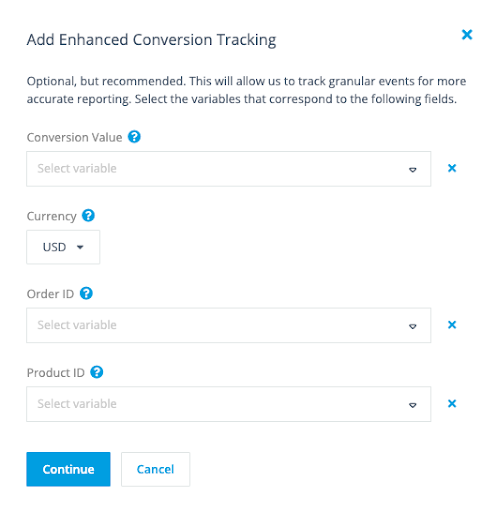Image resolution: width=497 pixels, height=512 pixels.
Task: Open help for Conversion Value
Action: pos(134,137)
